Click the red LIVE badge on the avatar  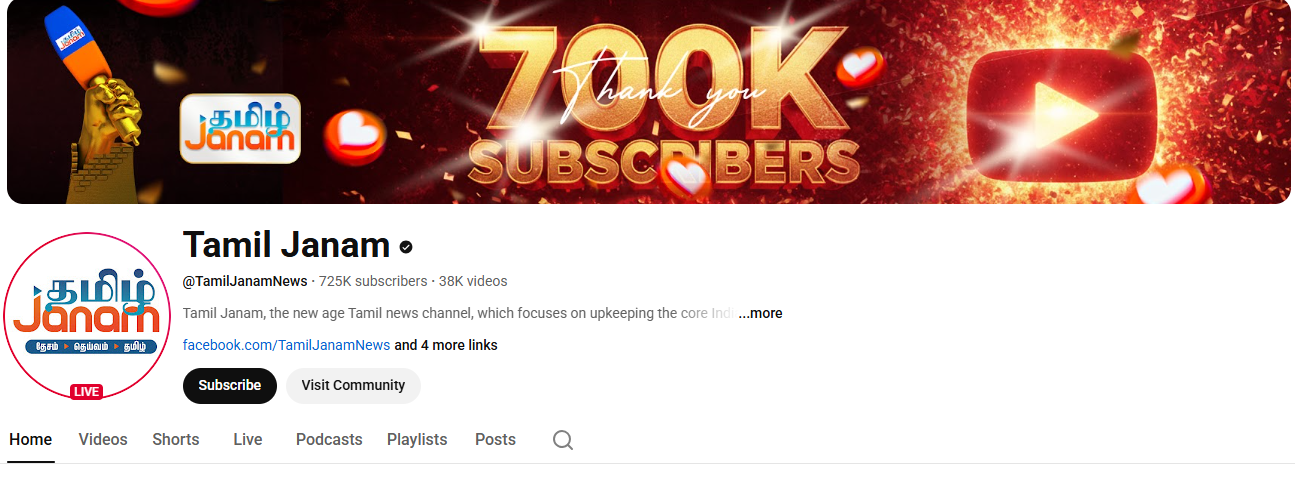click(87, 391)
